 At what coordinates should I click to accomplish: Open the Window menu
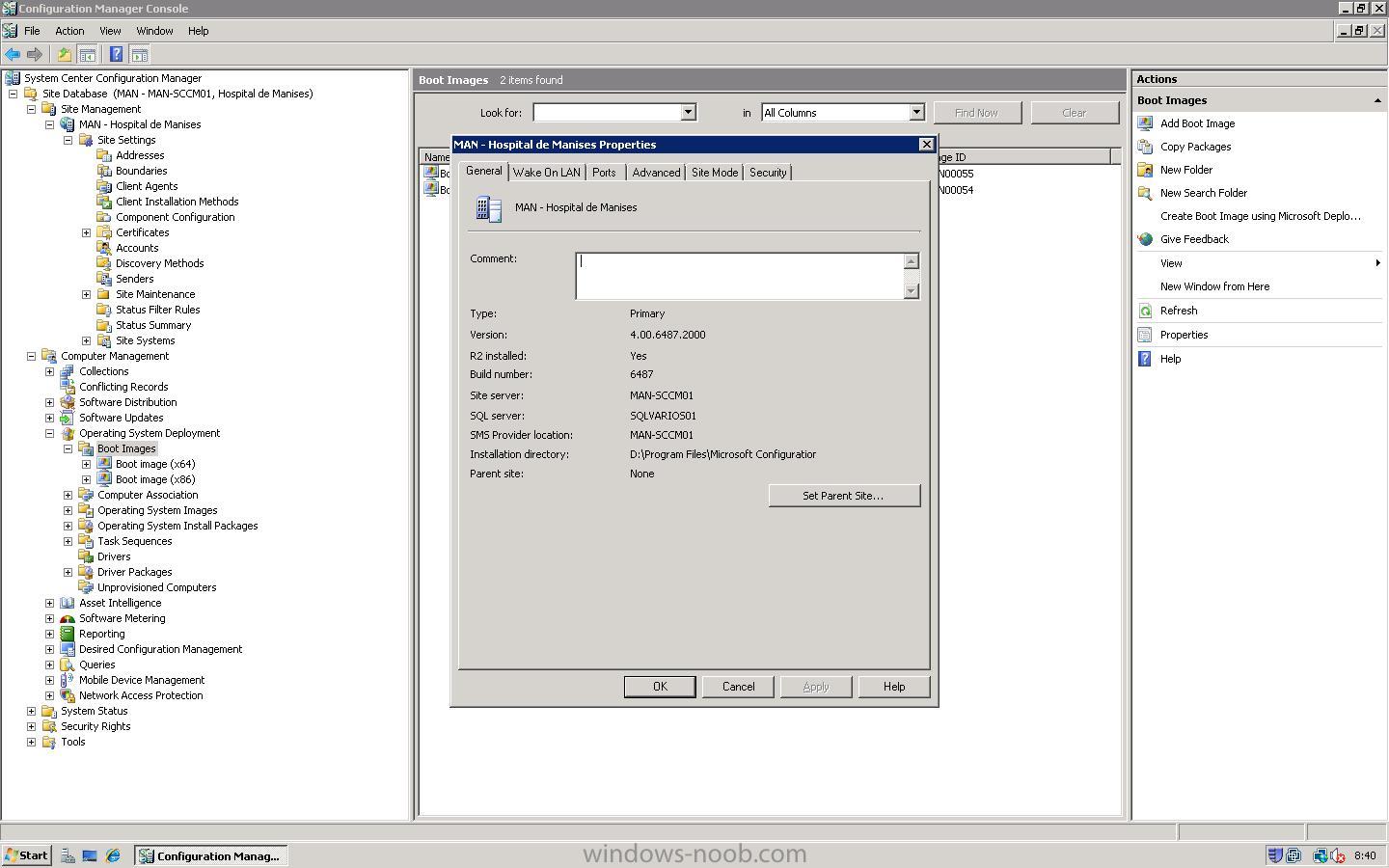point(154,31)
